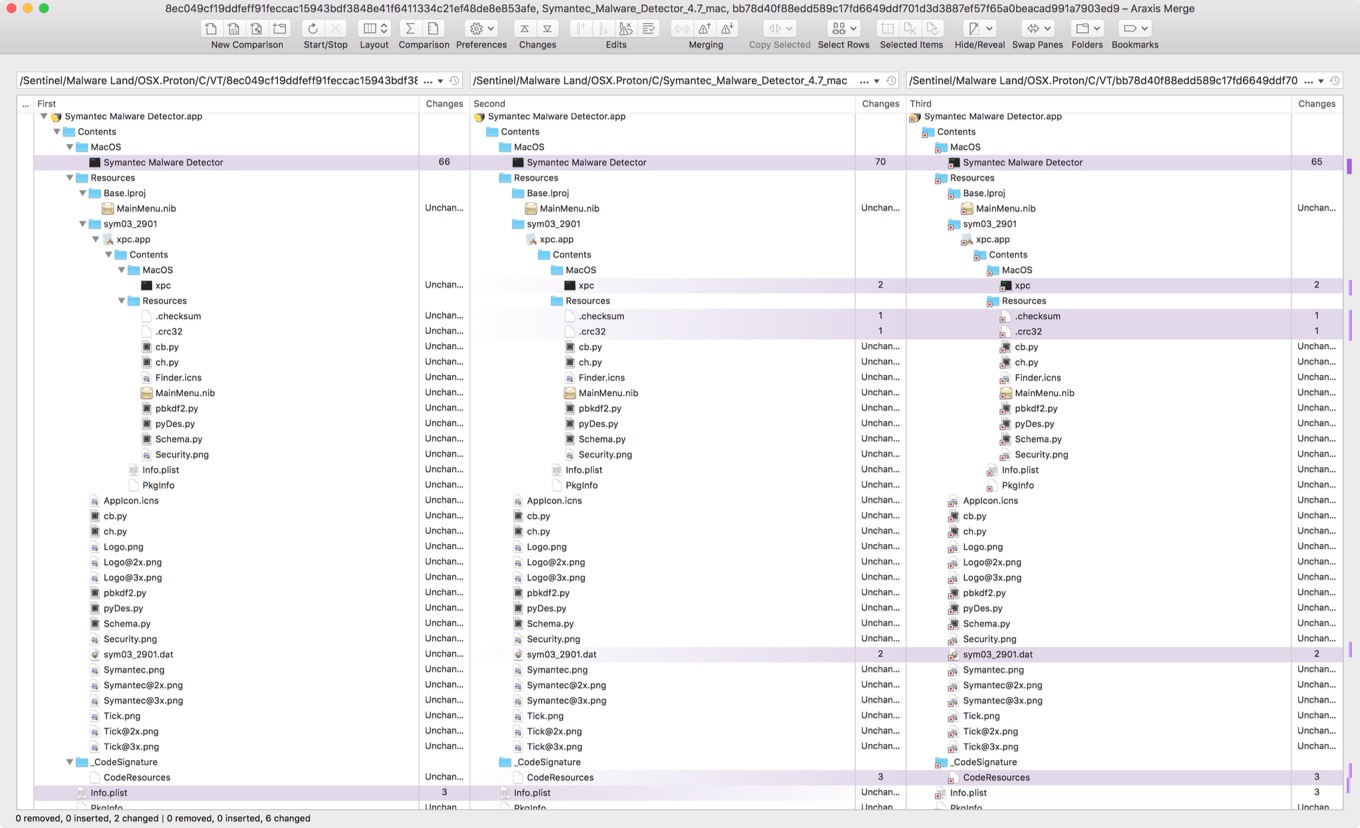This screenshot has height=828, width=1360.
Task: Start a new binary comparison
Action: 234,29
